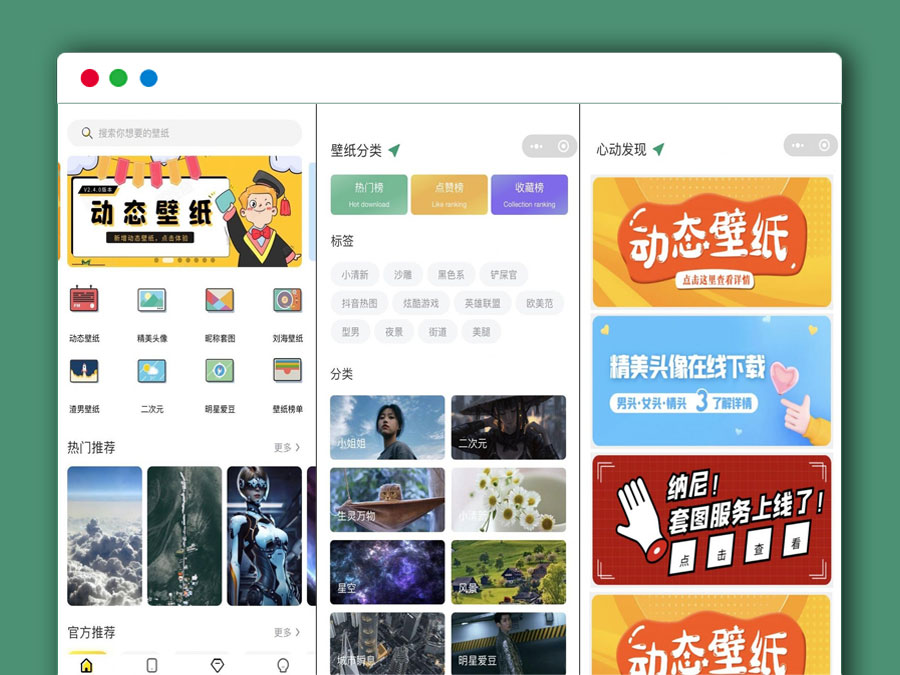900x675 pixels.
Task: Tap the 昵称套图 envelope icon
Action: point(219,301)
